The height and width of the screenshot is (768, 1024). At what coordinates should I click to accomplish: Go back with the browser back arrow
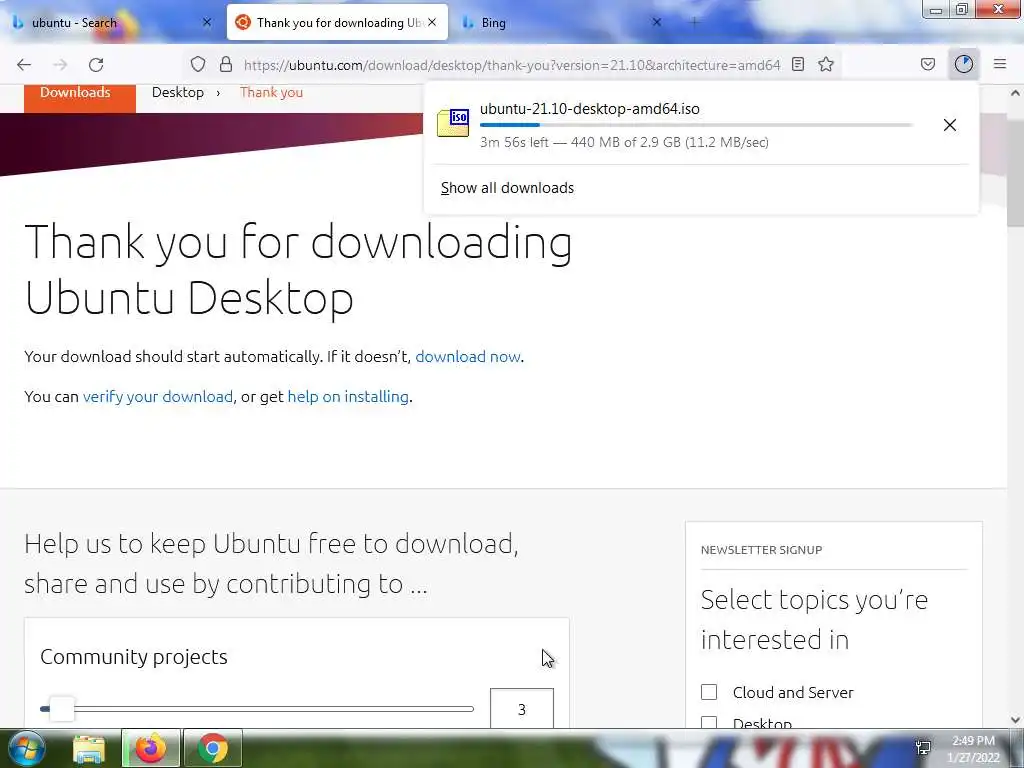coord(24,65)
